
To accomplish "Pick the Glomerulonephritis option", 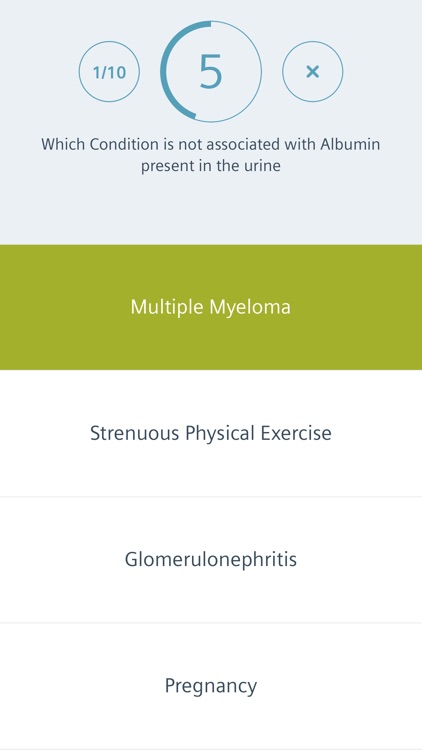I will 211,559.
